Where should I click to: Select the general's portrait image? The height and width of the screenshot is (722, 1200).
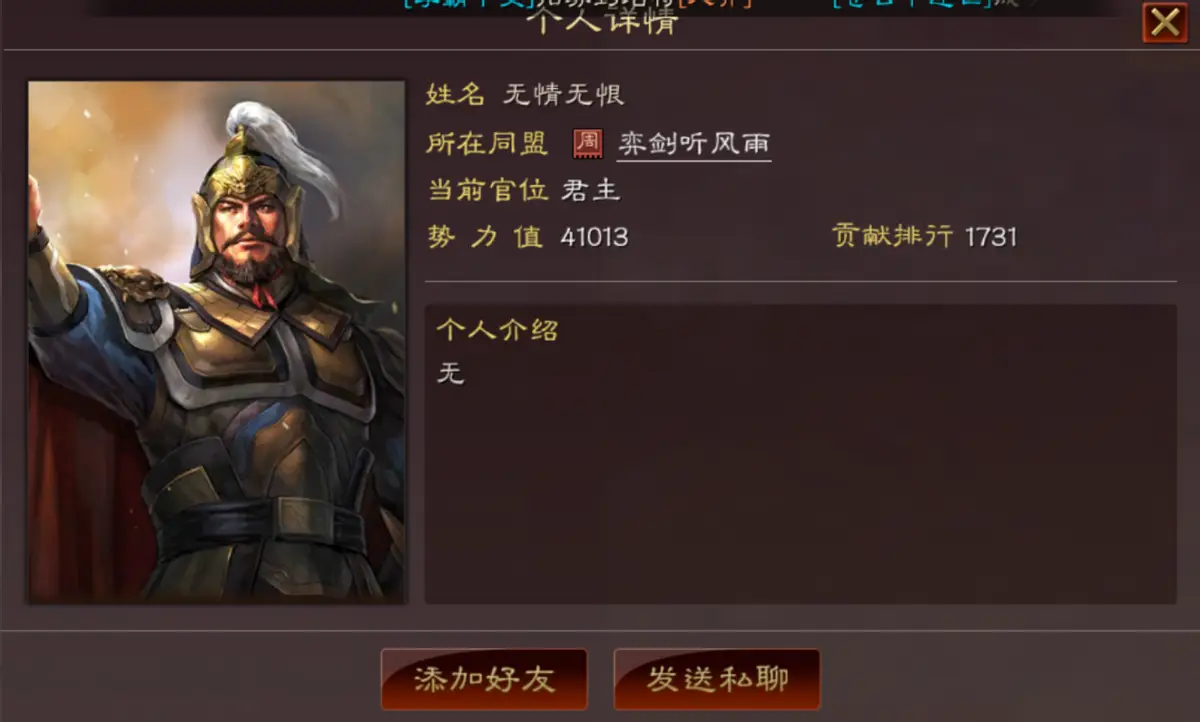(x=216, y=342)
